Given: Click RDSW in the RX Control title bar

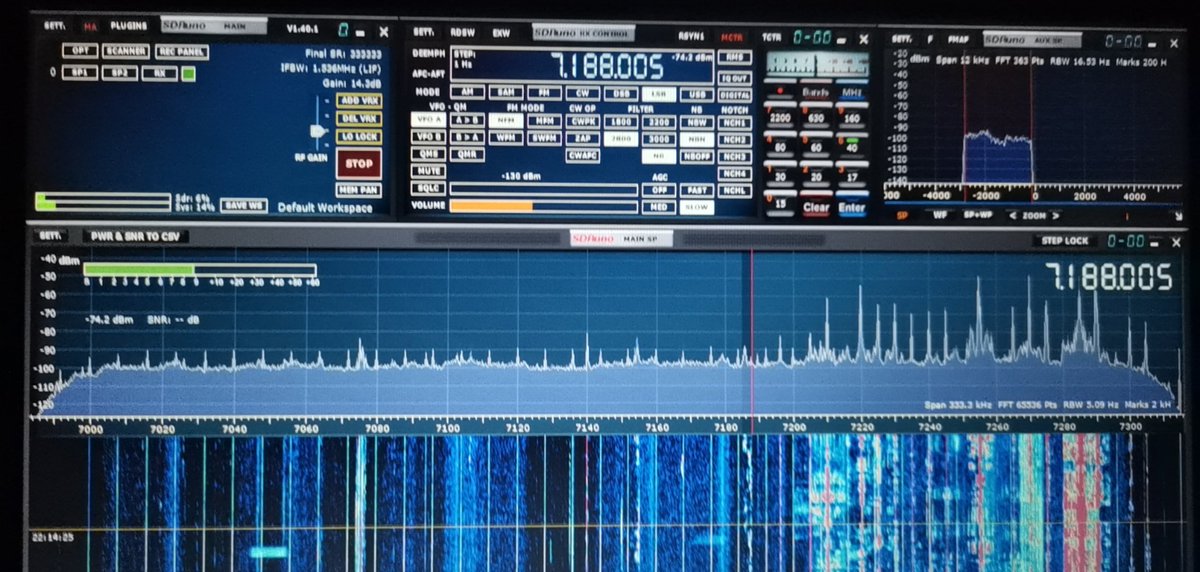Looking at the screenshot, I should pyautogui.click(x=463, y=33).
